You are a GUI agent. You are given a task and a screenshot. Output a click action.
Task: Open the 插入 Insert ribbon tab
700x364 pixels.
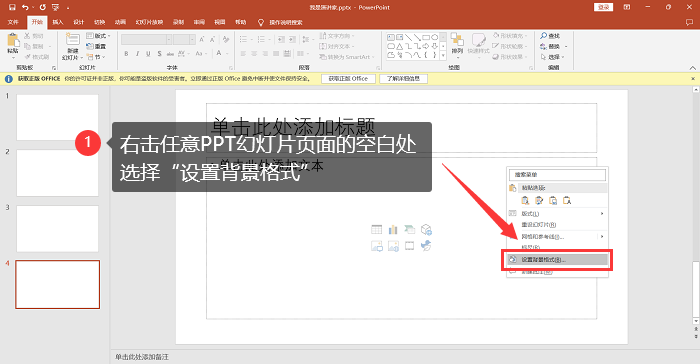pyautogui.click(x=58, y=22)
